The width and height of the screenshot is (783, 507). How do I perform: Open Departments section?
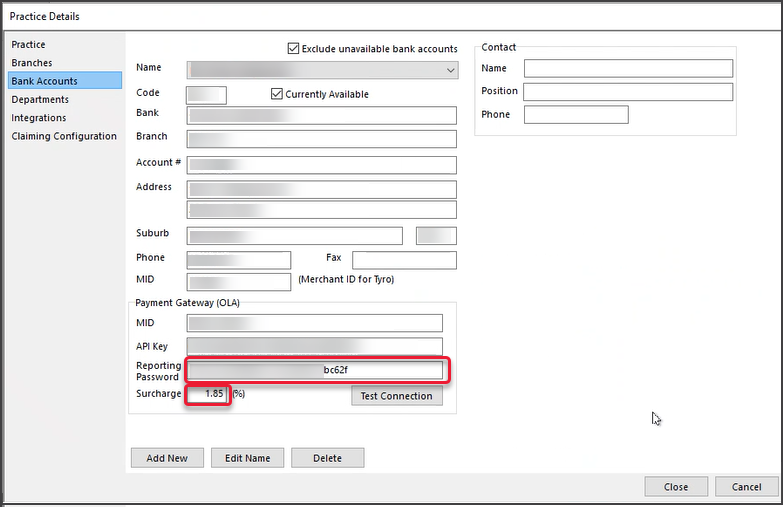coord(40,99)
